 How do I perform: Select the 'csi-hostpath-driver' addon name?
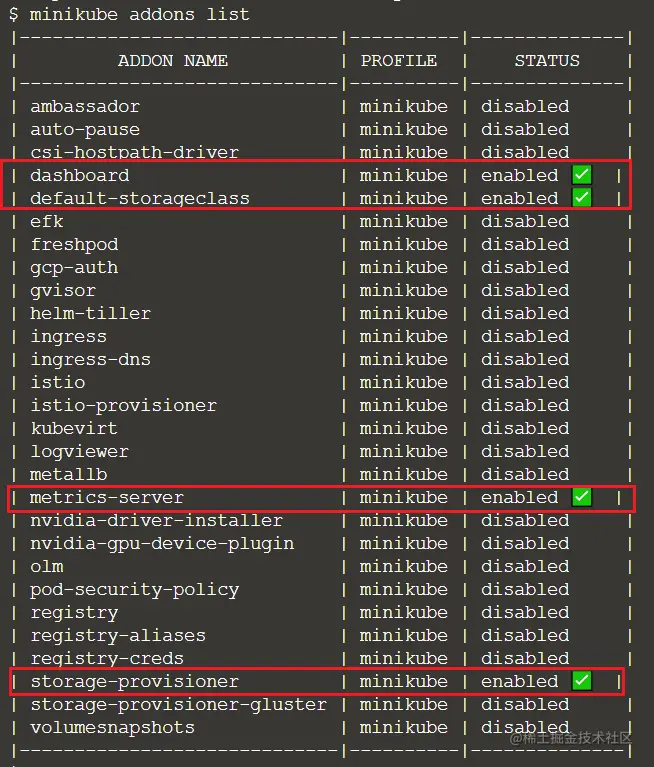135,152
